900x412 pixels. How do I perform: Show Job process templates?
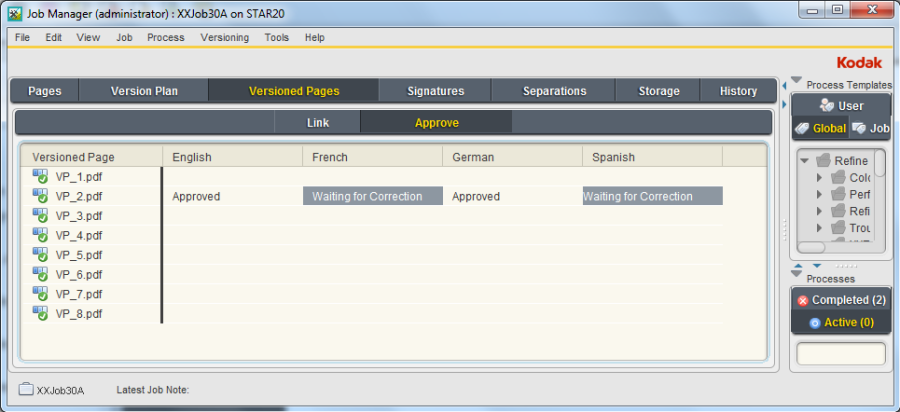point(870,128)
